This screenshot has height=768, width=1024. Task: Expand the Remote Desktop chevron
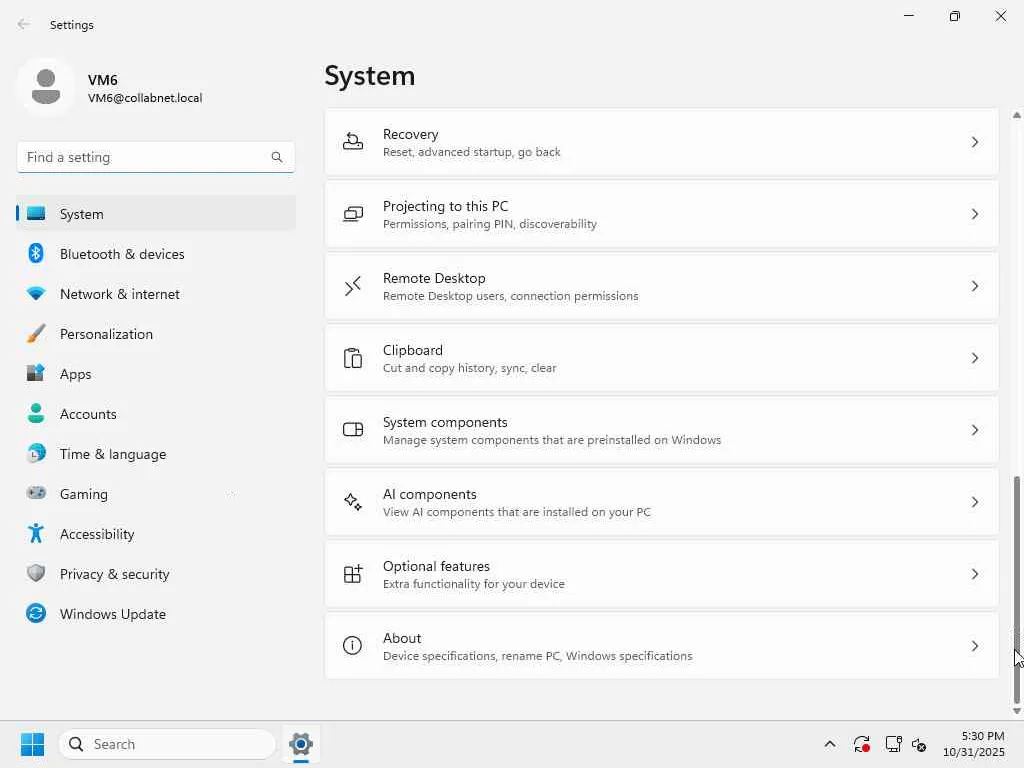974,286
